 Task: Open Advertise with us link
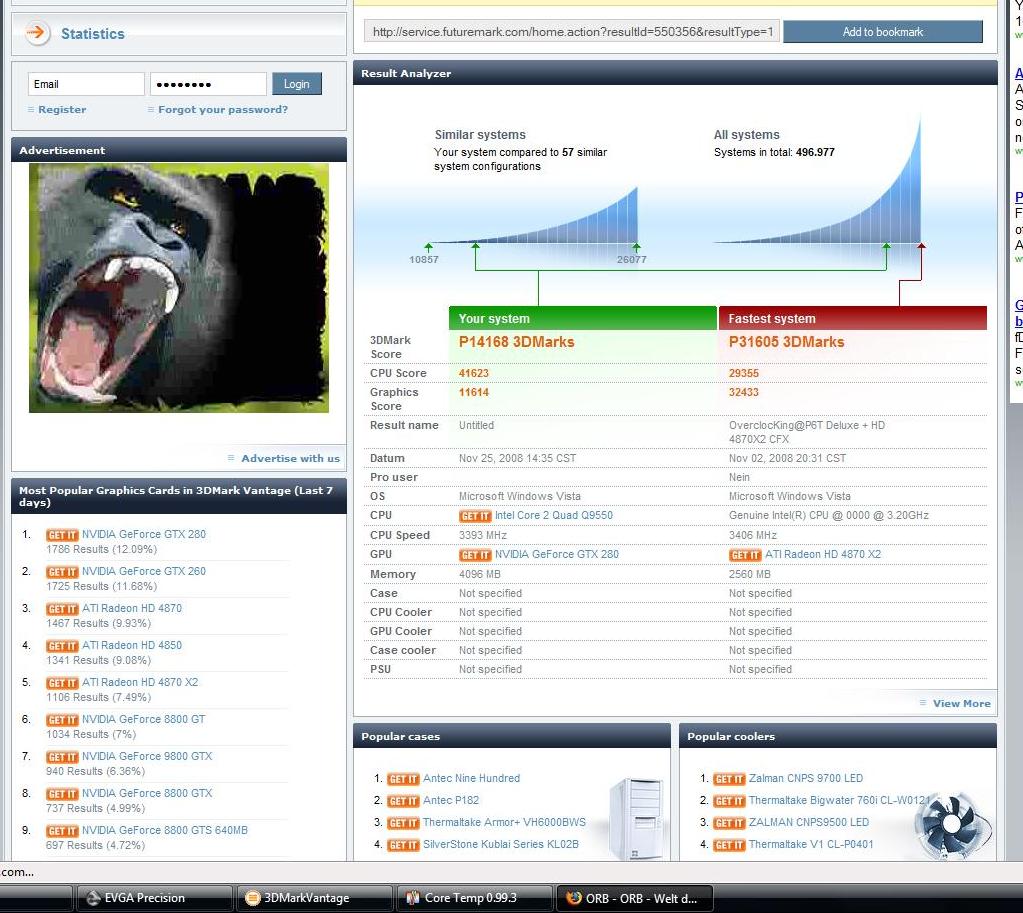click(x=290, y=458)
